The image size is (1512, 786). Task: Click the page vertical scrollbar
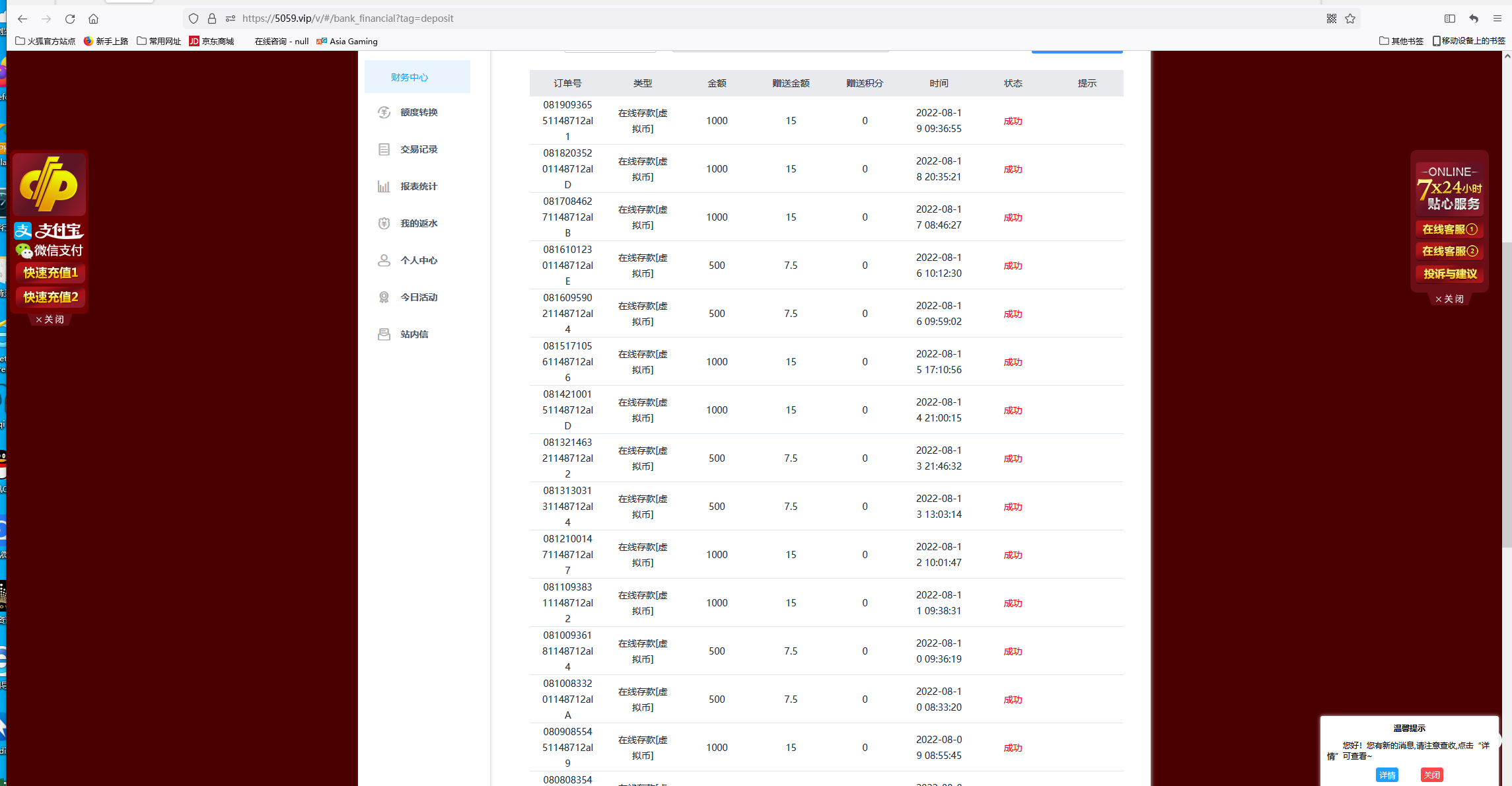click(1507, 396)
